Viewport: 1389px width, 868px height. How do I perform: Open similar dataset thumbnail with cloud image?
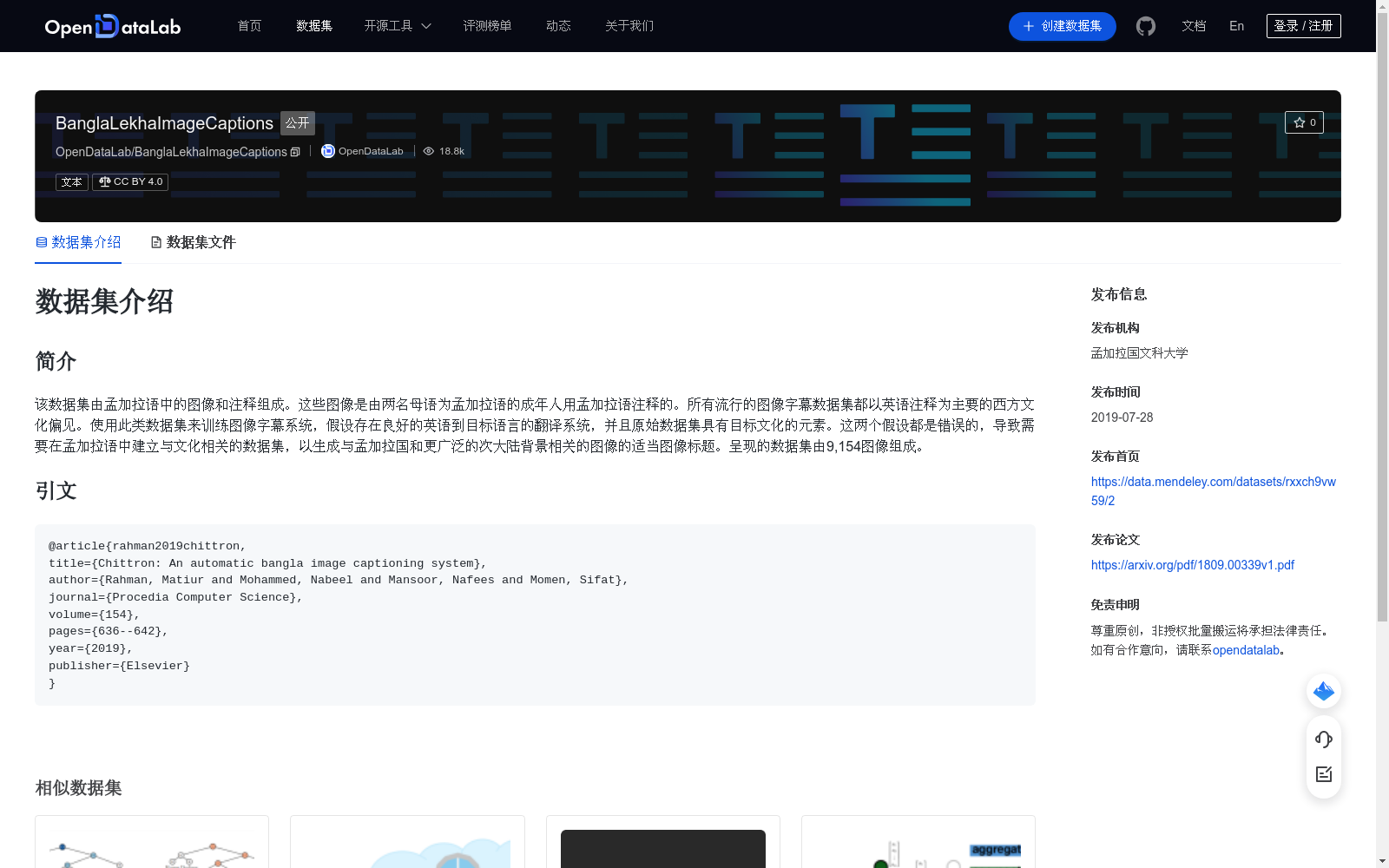(407, 842)
